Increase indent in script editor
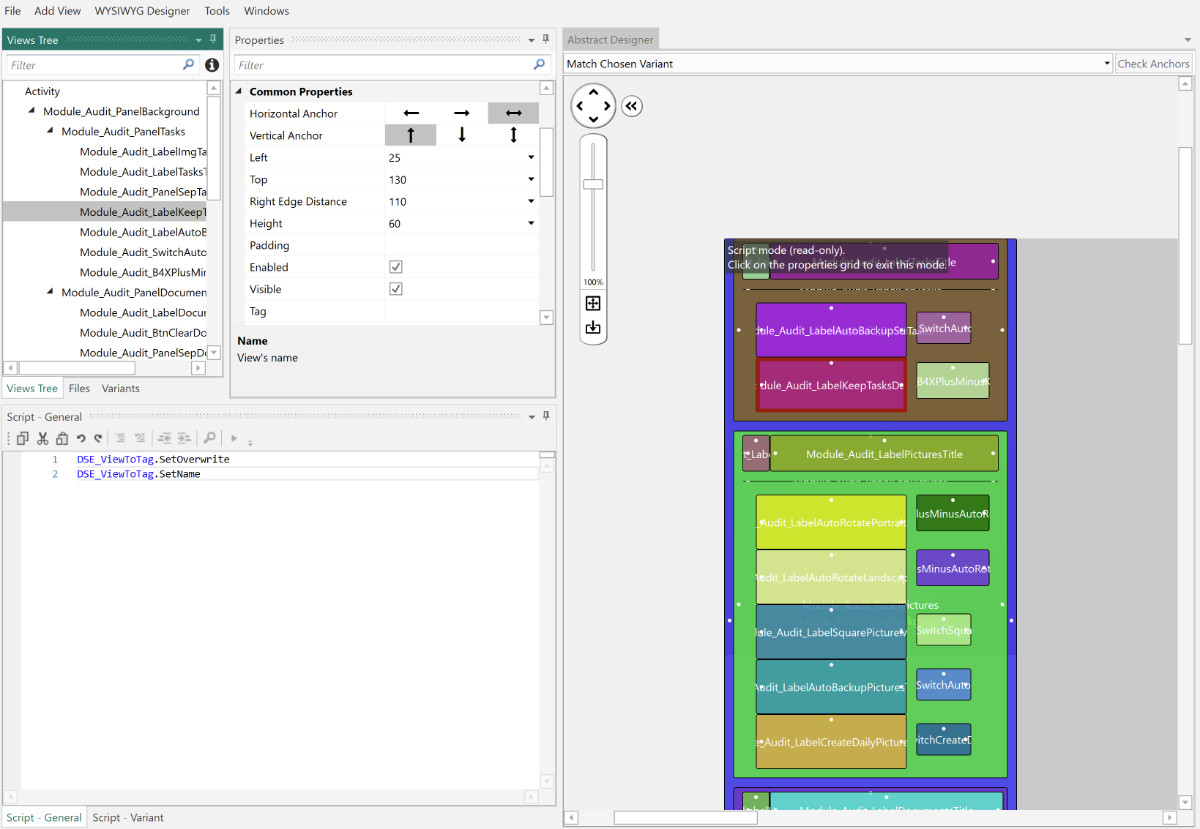1200x829 pixels. coord(184,438)
